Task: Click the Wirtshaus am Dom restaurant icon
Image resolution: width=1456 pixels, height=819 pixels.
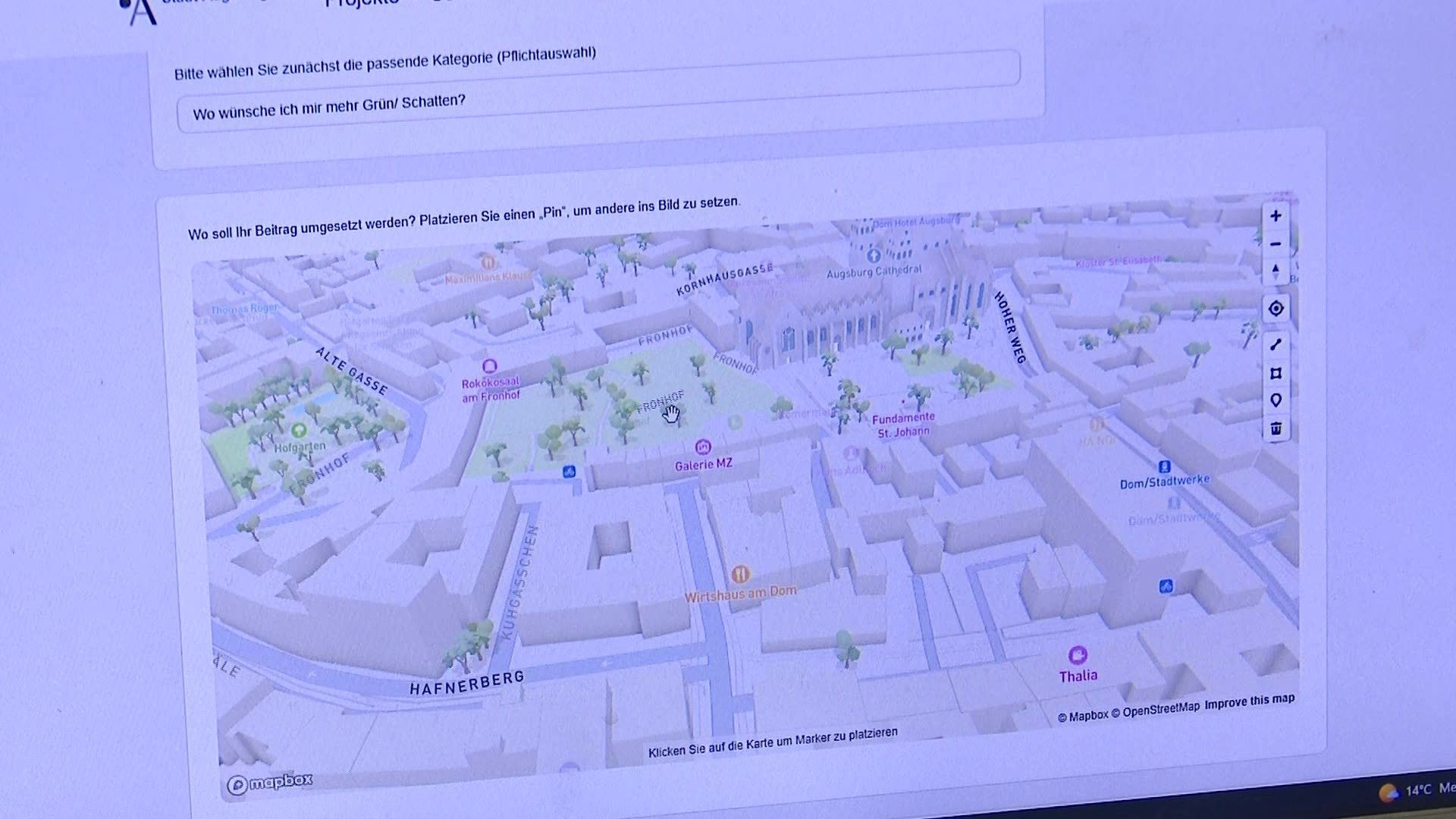Action: point(740,574)
